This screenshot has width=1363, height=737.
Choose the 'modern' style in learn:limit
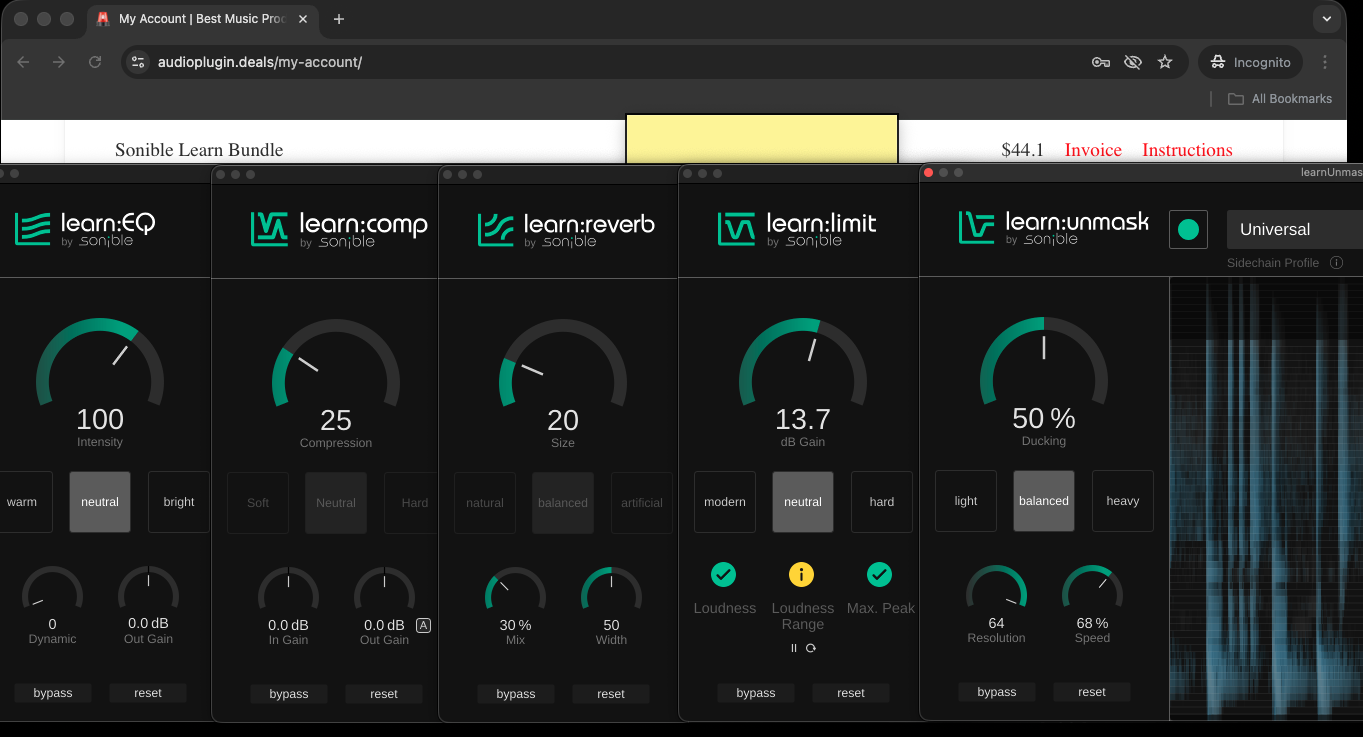(725, 502)
